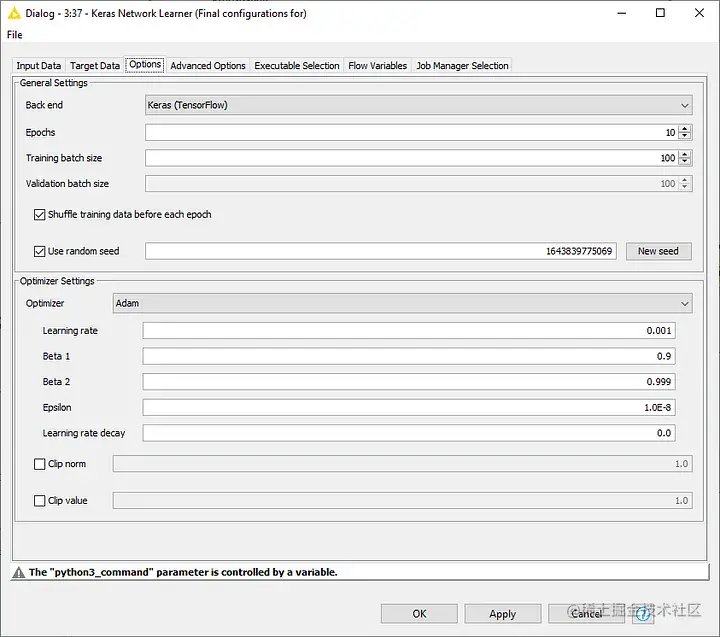Open the File menu
Image resolution: width=720 pixels, height=637 pixels.
pos(14,35)
